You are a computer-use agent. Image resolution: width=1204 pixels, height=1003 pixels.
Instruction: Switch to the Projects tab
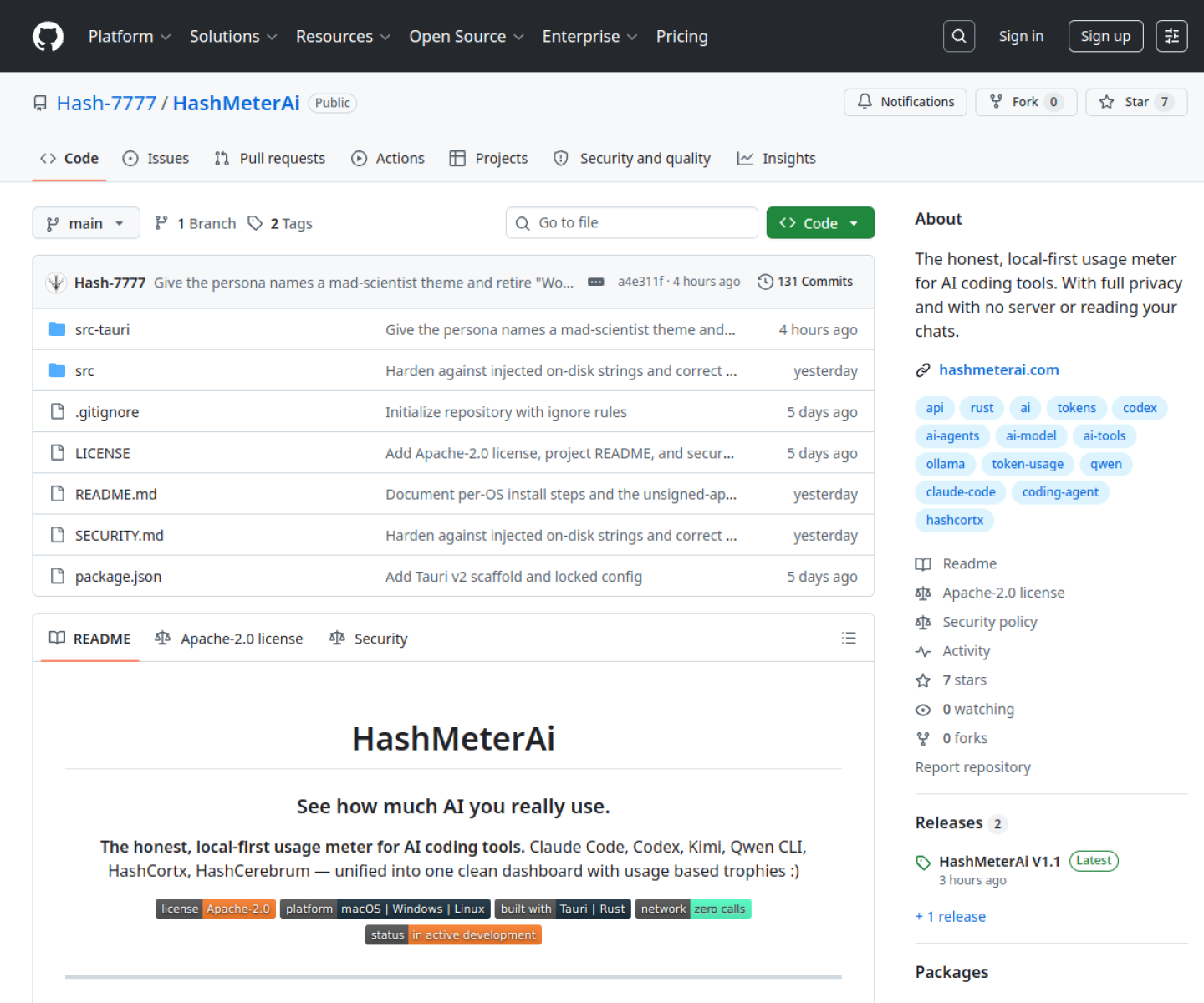pyautogui.click(x=488, y=158)
